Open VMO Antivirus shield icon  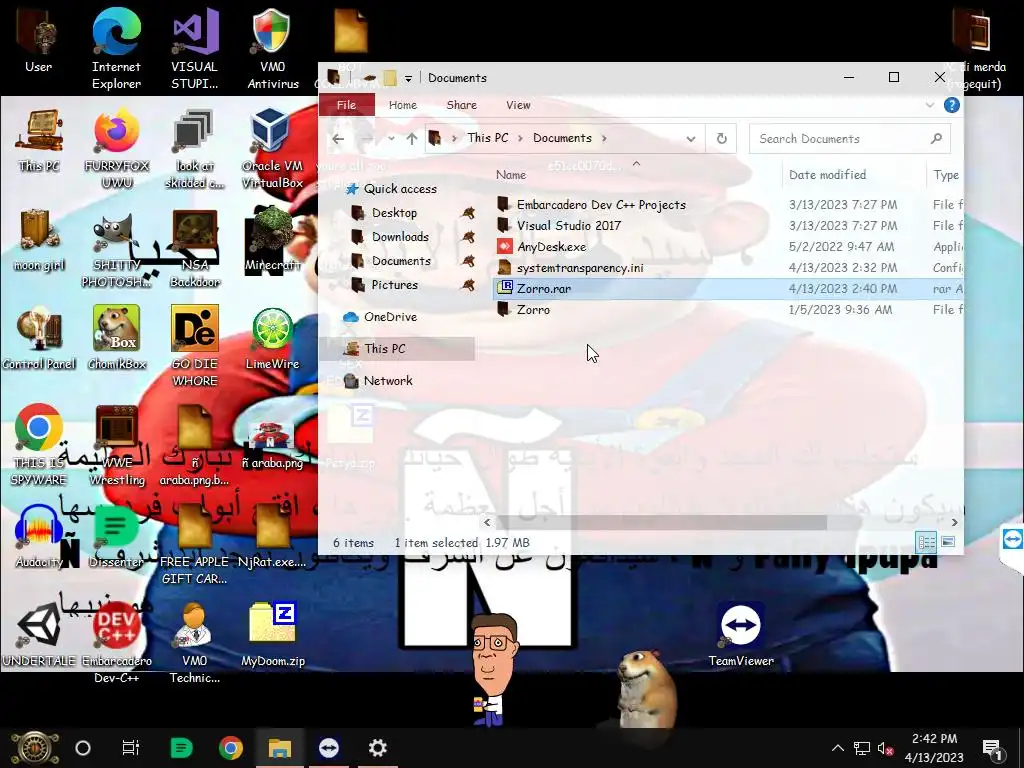[272, 47]
